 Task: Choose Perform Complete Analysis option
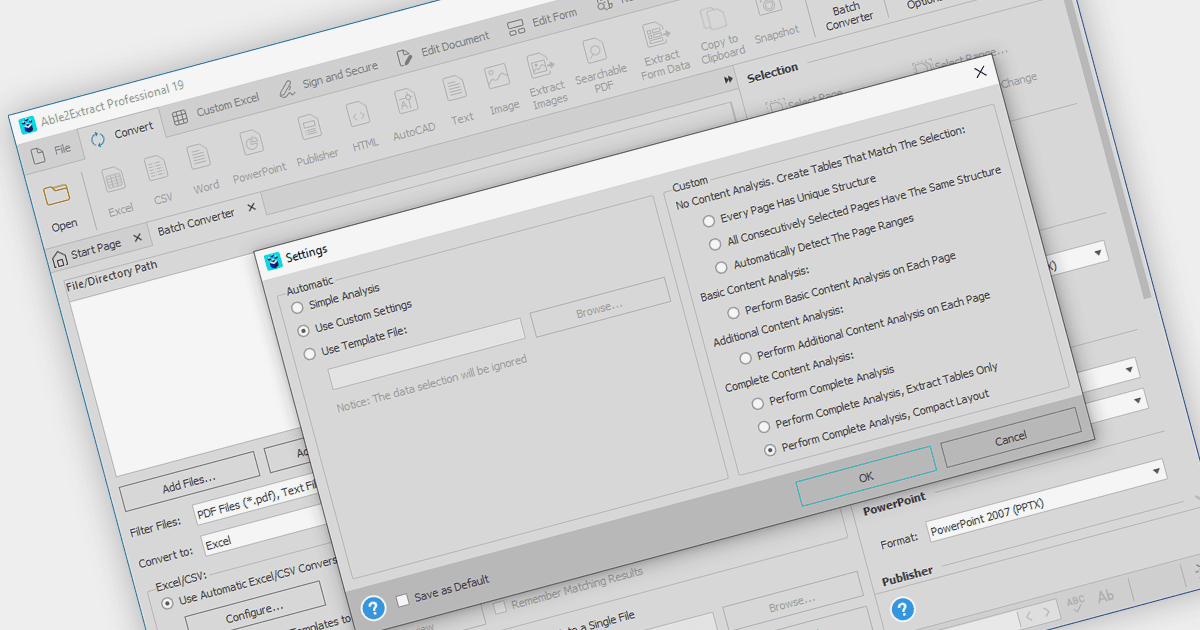[x=757, y=403]
